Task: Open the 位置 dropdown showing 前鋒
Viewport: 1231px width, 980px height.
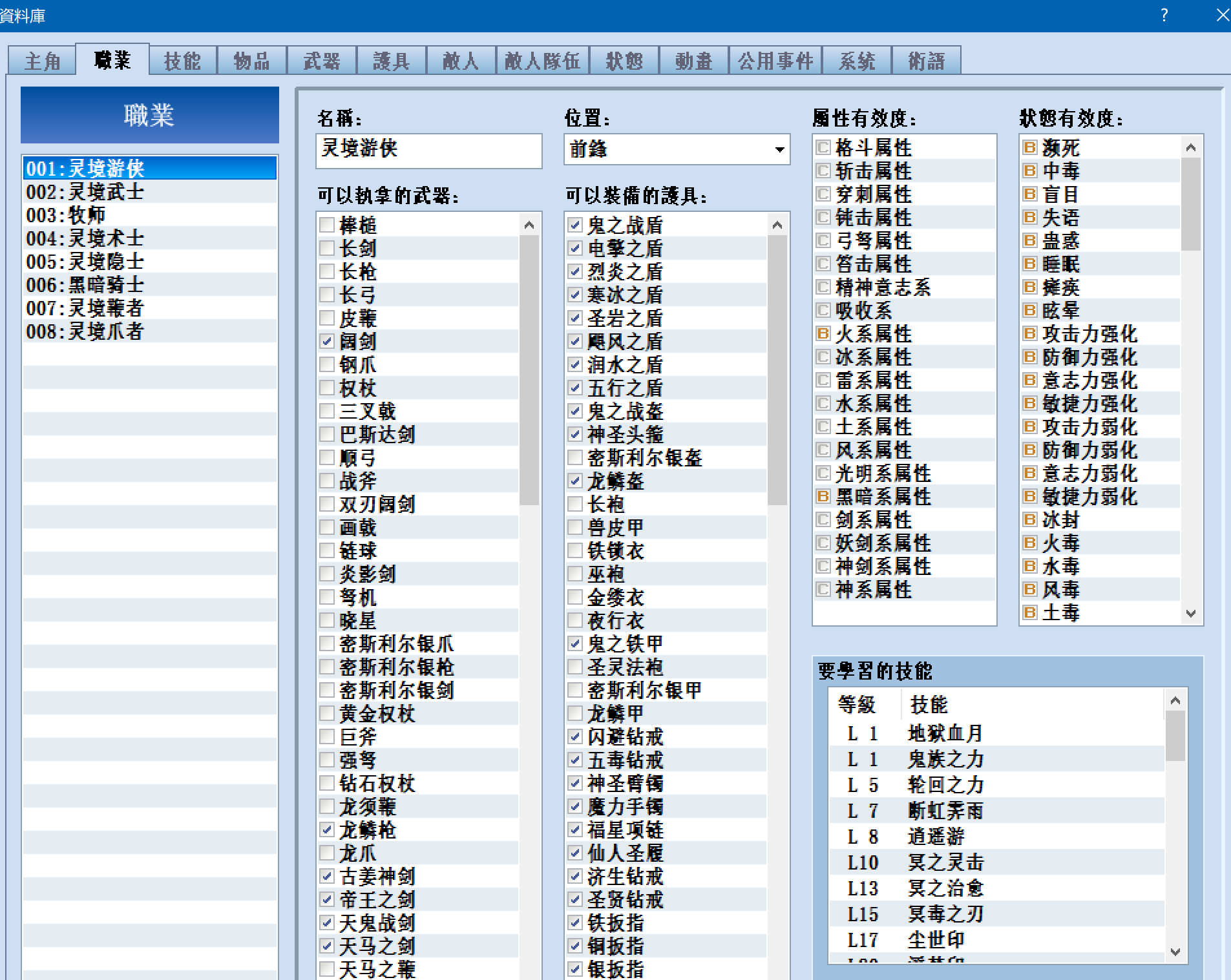Action: click(677, 150)
